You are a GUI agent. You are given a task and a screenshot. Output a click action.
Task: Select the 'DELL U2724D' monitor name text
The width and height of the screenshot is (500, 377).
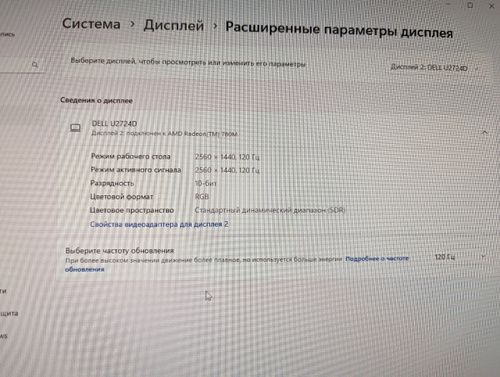[114, 124]
